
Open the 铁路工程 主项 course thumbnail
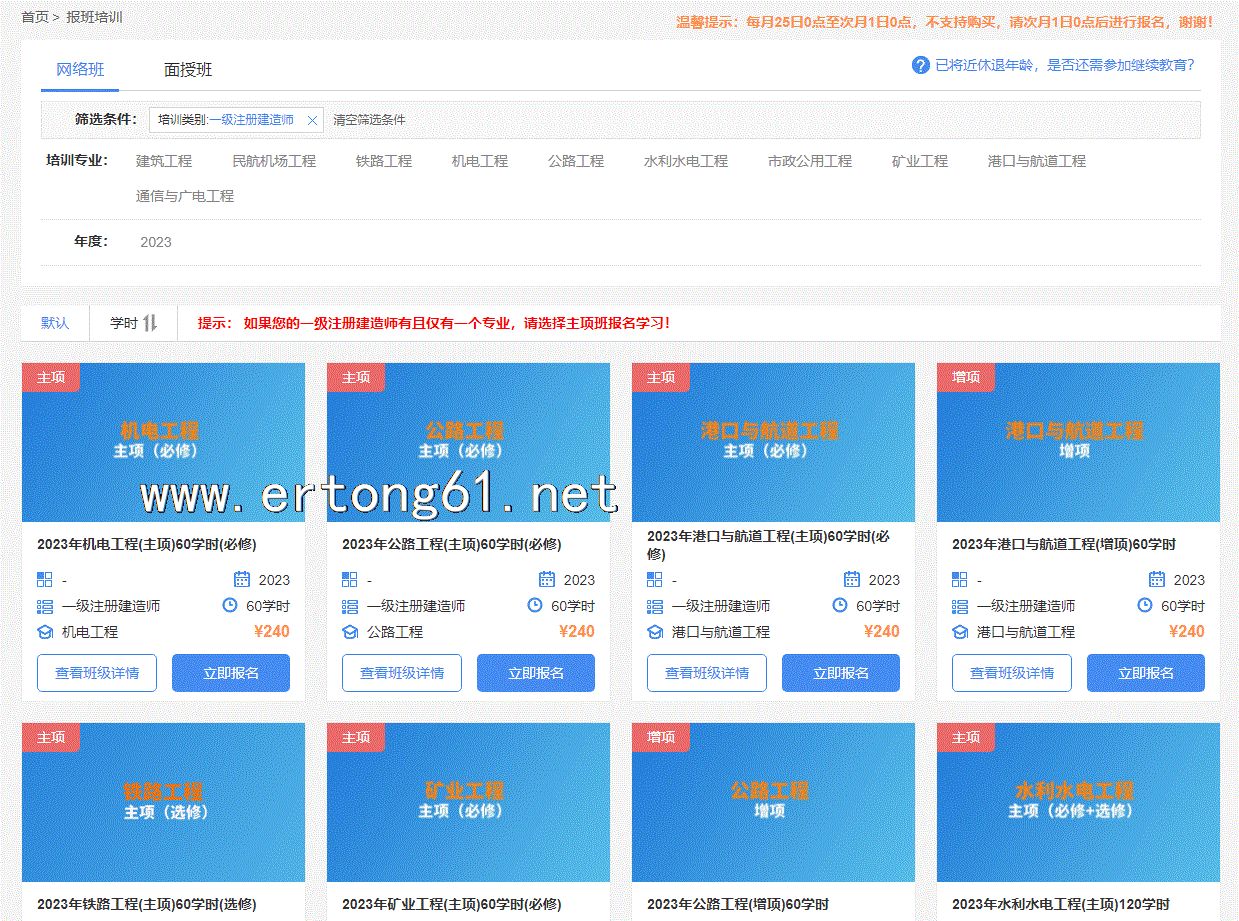(163, 802)
